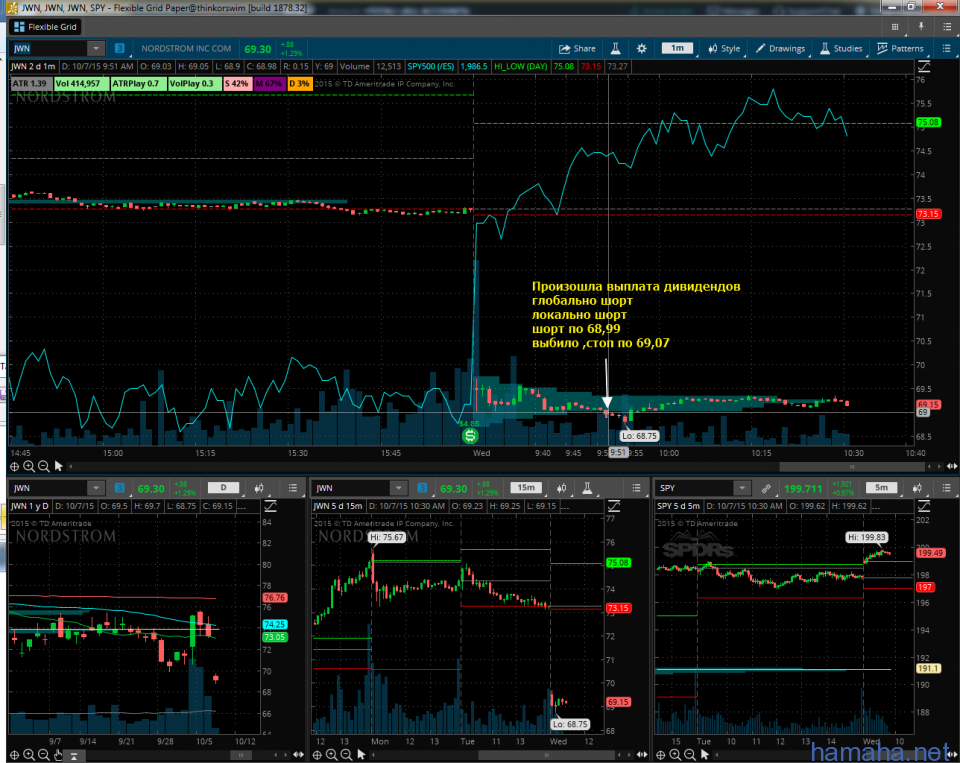Toggle the ATRPlay 0.7 label
The height and width of the screenshot is (763, 960).
pos(138,83)
